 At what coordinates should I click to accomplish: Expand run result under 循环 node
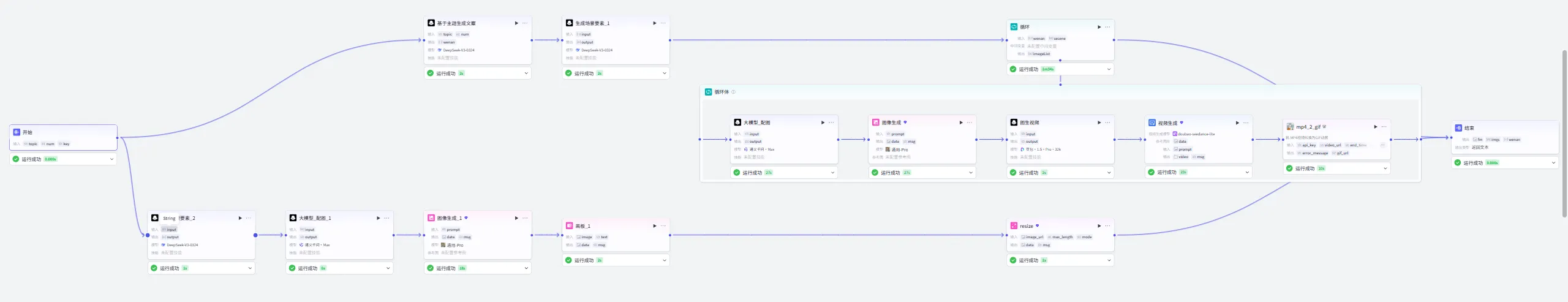coord(1109,69)
